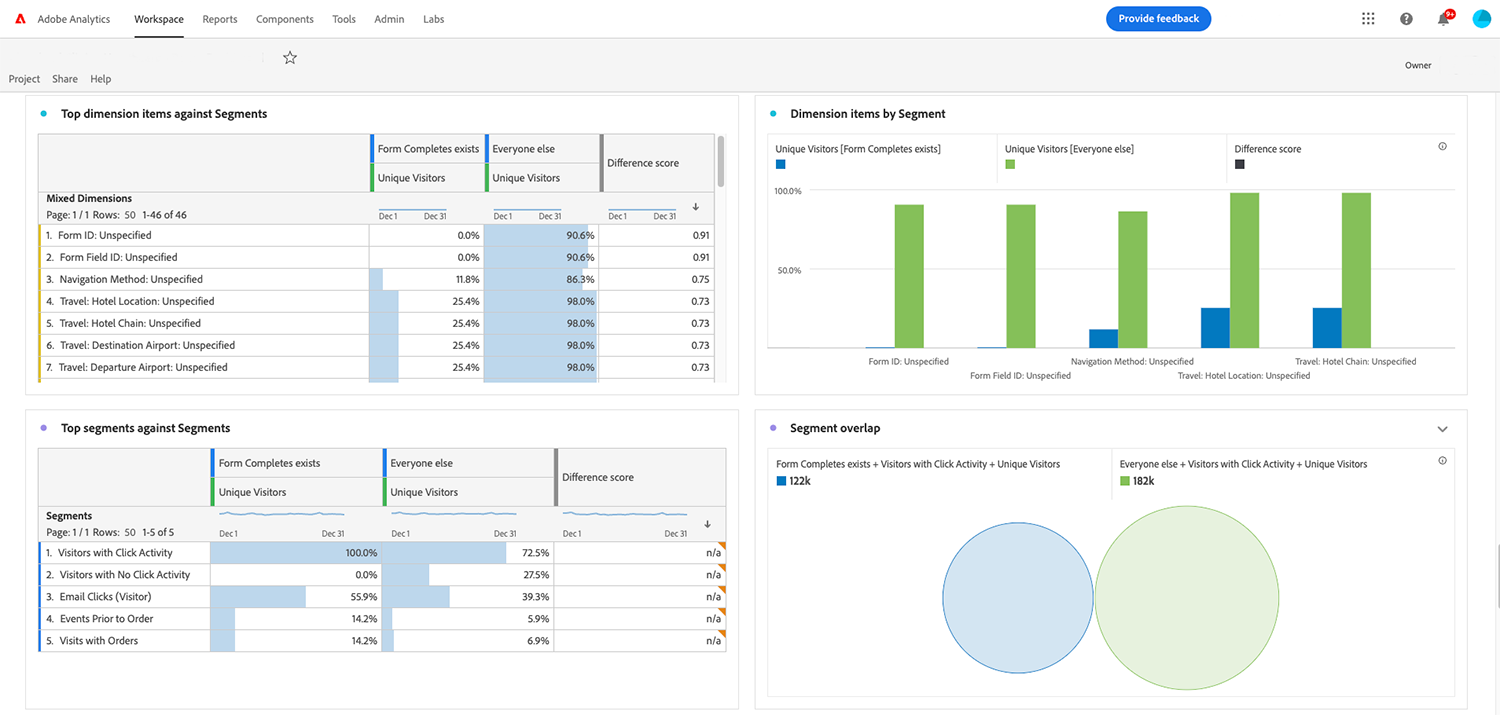Viewport: 1500px width, 715px height.
Task: Select the Navigation Method: Unspecified row
Action: click(375, 279)
